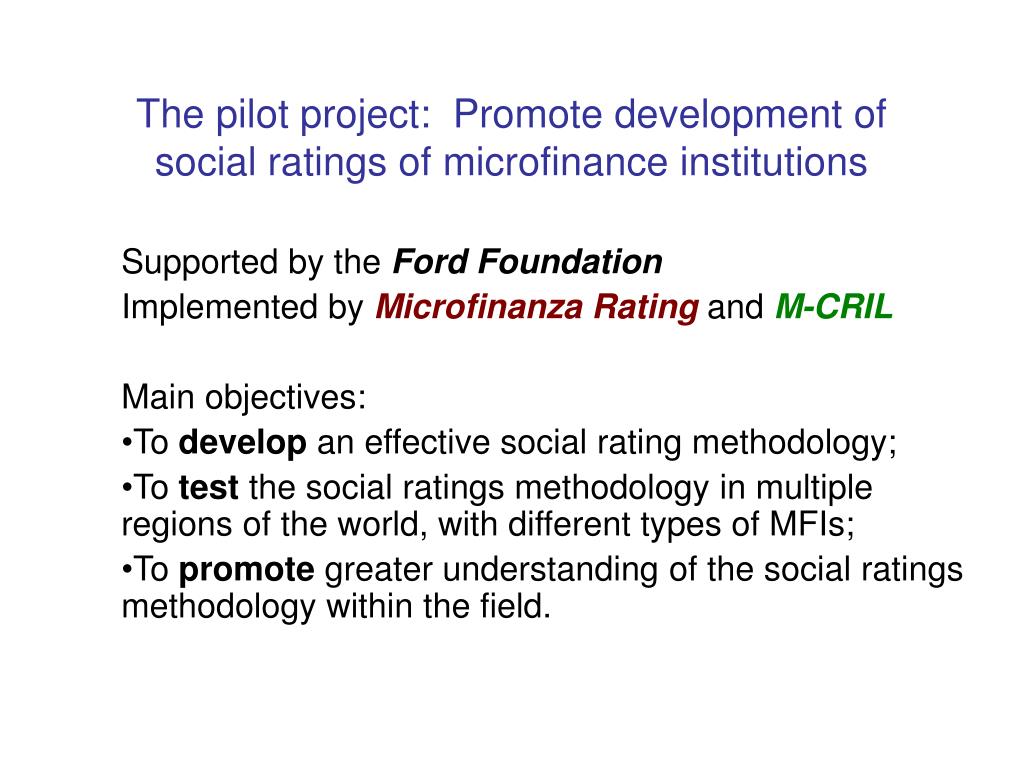Click the phrase 'social ratings of microfinance institutions'
This screenshot has width=1024, height=768.
(x=511, y=162)
